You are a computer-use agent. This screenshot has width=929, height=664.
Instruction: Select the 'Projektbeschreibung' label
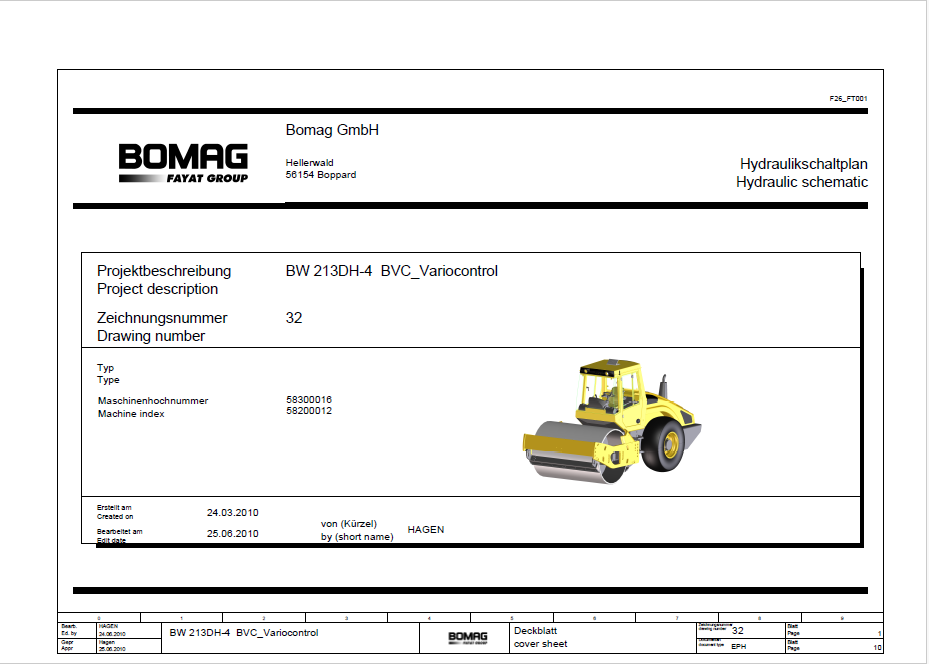click(164, 271)
